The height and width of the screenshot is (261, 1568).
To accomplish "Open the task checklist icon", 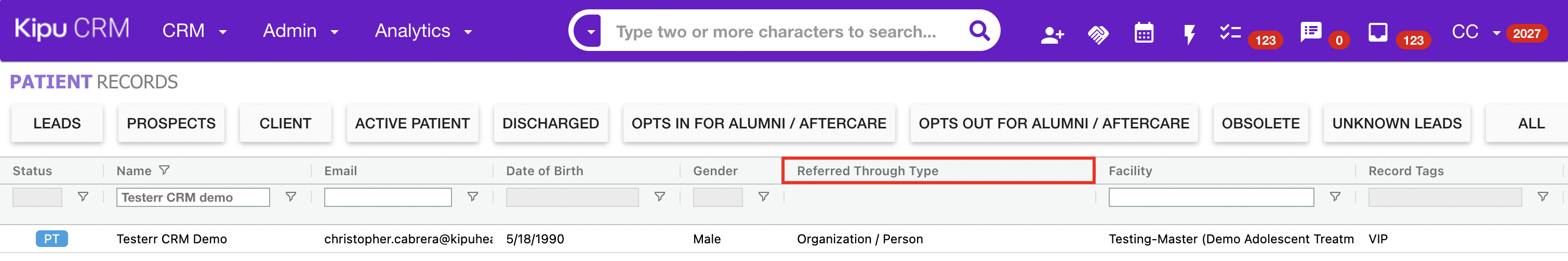I will point(1230,32).
